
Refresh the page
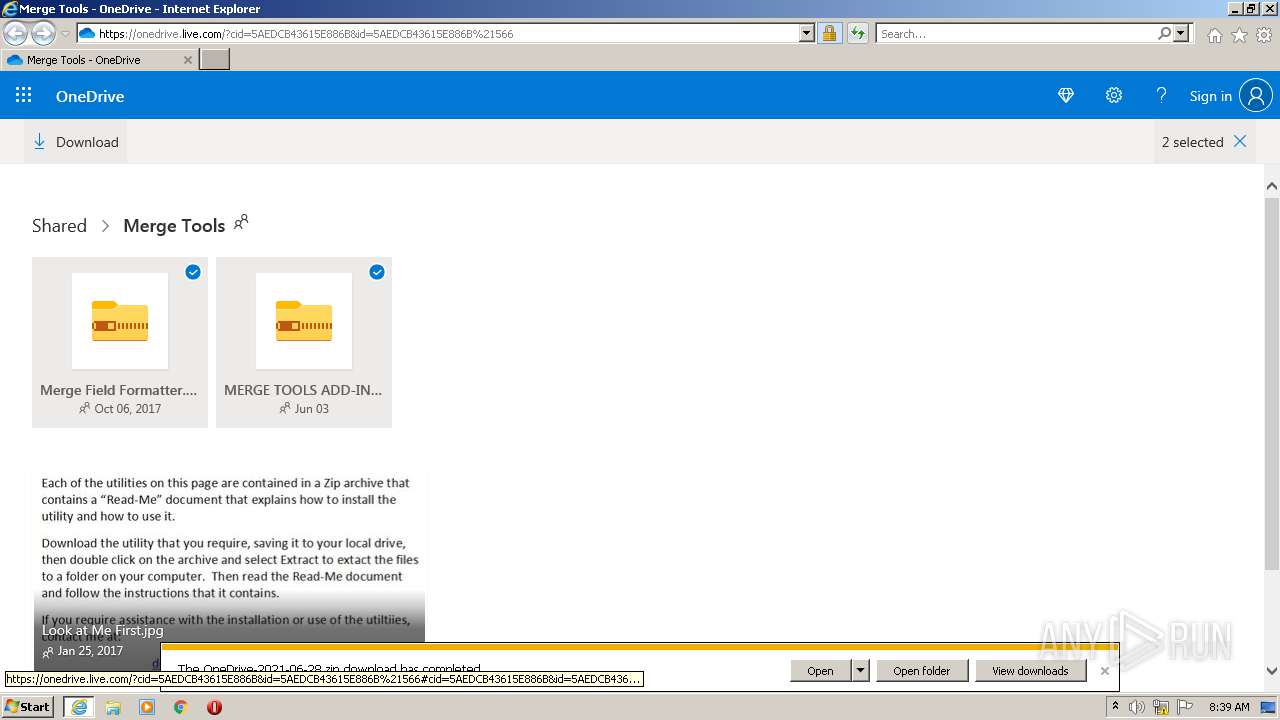pyautogui.click(x=857, y=33)
